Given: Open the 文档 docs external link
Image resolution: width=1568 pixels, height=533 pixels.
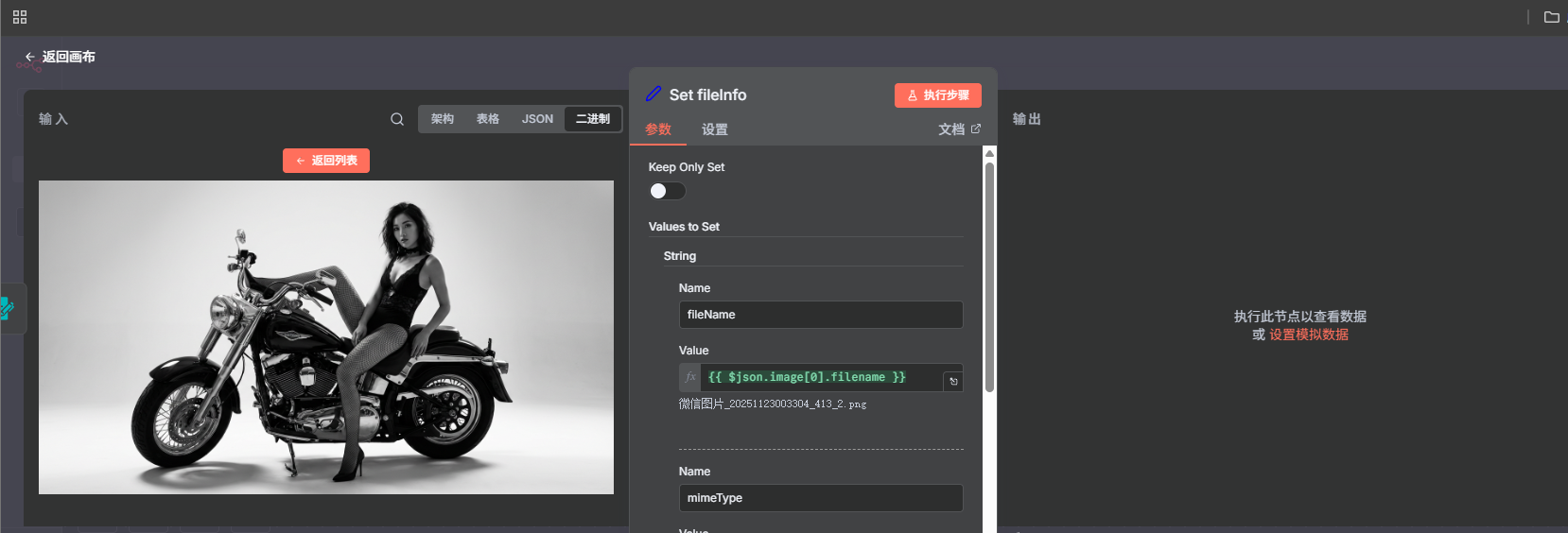Looking at the screenshot, I should [x=959, y=129].
